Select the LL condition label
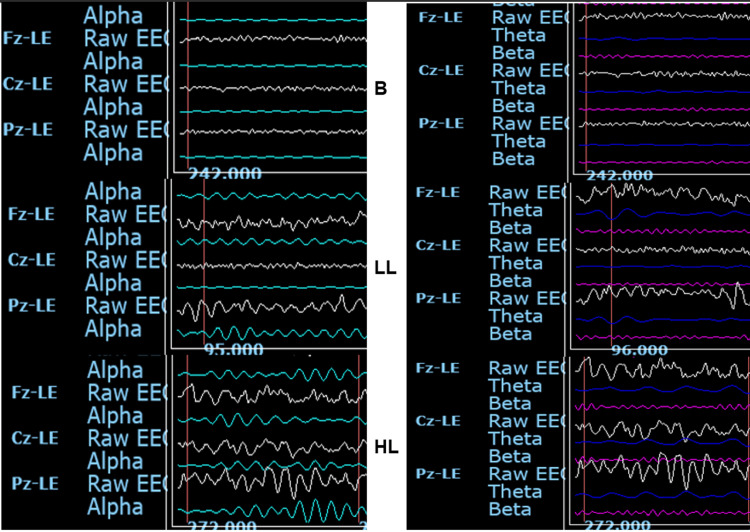The height and width of the screenshot is (532, 750). coord(386,268)
